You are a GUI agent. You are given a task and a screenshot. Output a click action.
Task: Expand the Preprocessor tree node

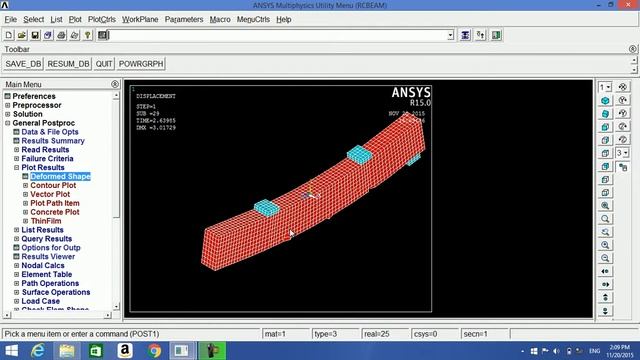(x=7, y=105)
